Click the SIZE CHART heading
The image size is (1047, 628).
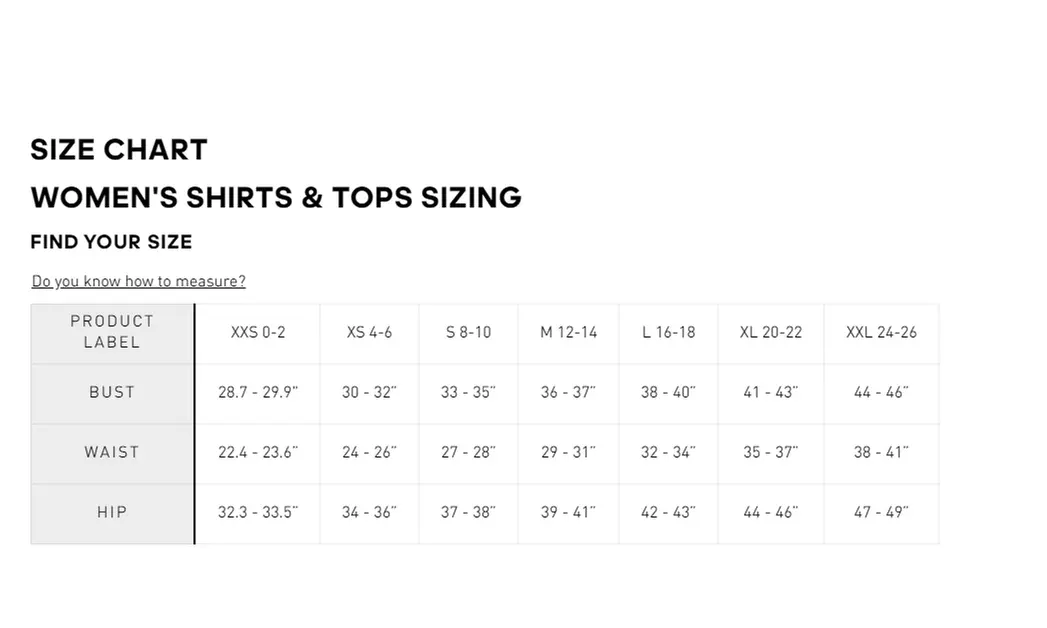pyautogui.click(x=119, y=150)
